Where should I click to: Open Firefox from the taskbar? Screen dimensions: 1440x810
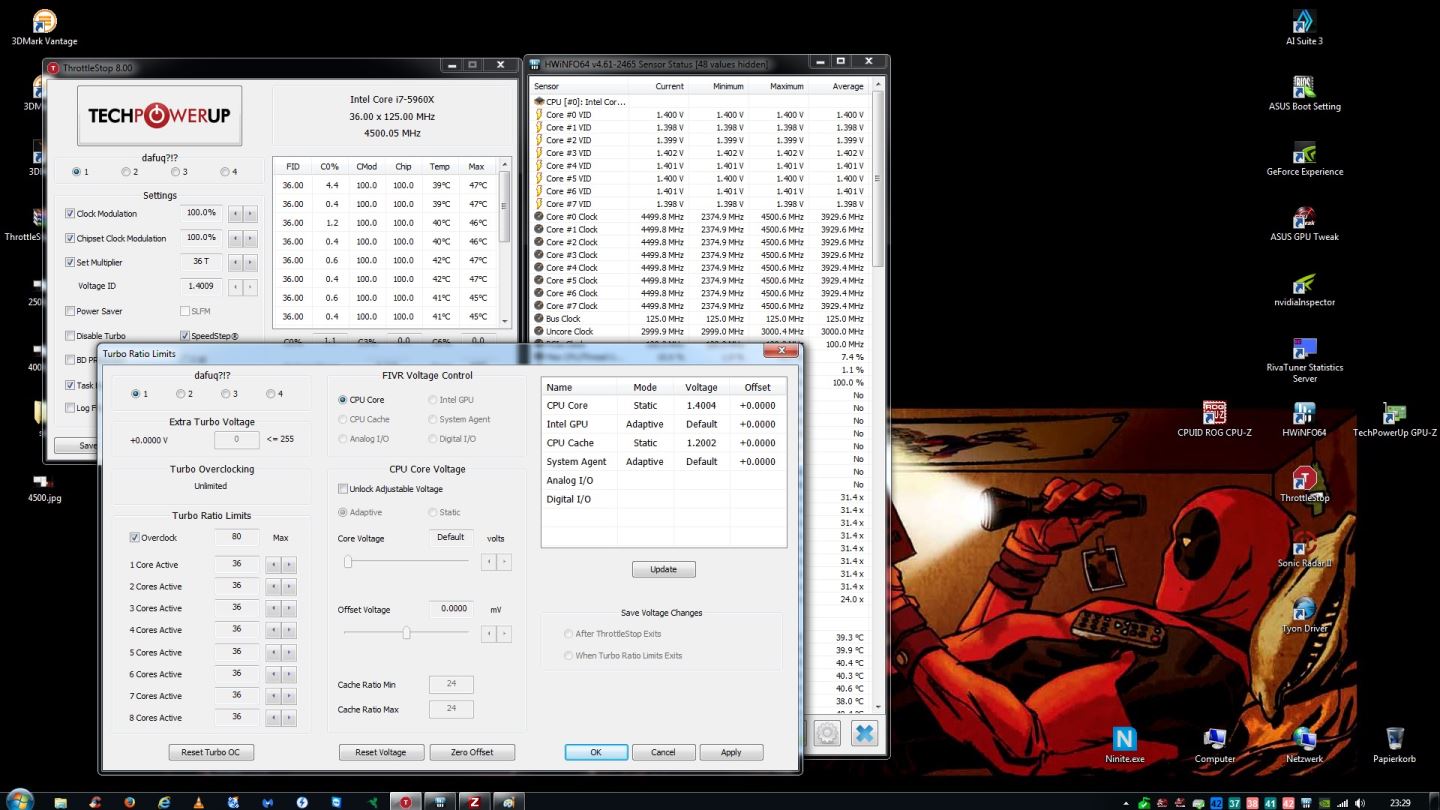pyautogui.click(x=129, y=801)
